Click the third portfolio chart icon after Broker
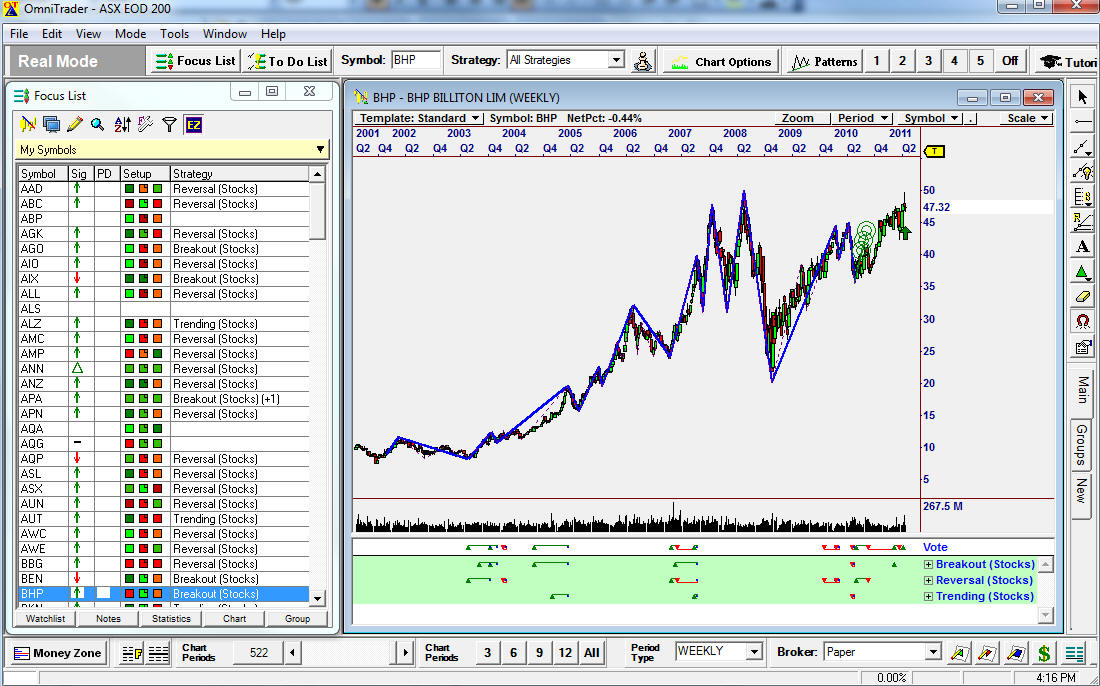The width and height of the screenshot is (1100, 686). tap(1016, 653)
